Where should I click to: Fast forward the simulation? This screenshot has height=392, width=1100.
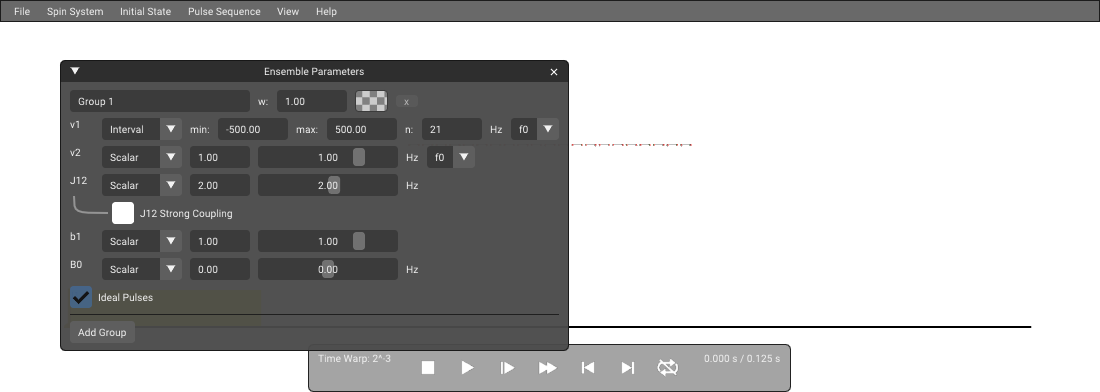[547, 367]
